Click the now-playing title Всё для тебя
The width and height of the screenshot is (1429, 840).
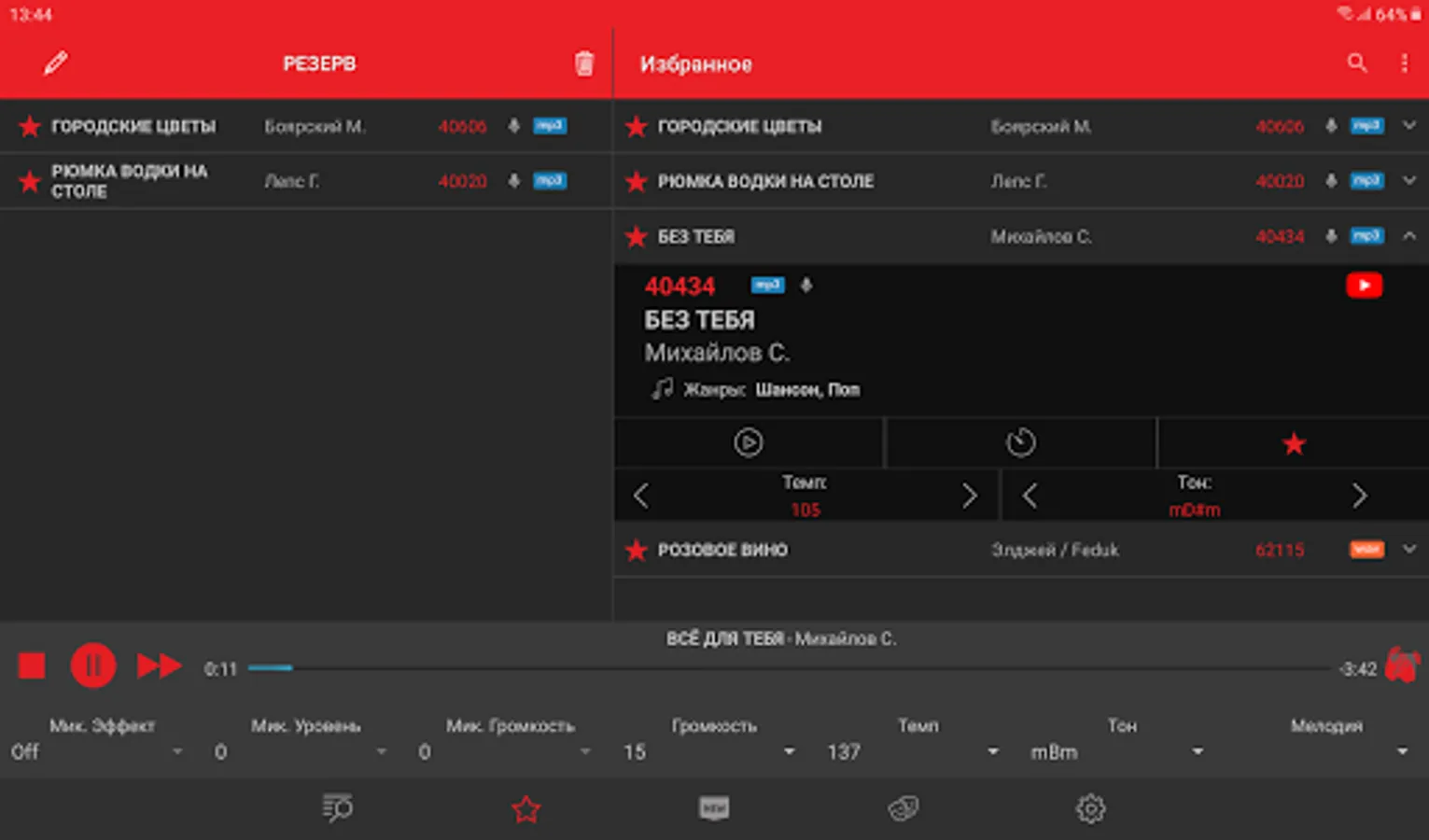tap(725, 638)
